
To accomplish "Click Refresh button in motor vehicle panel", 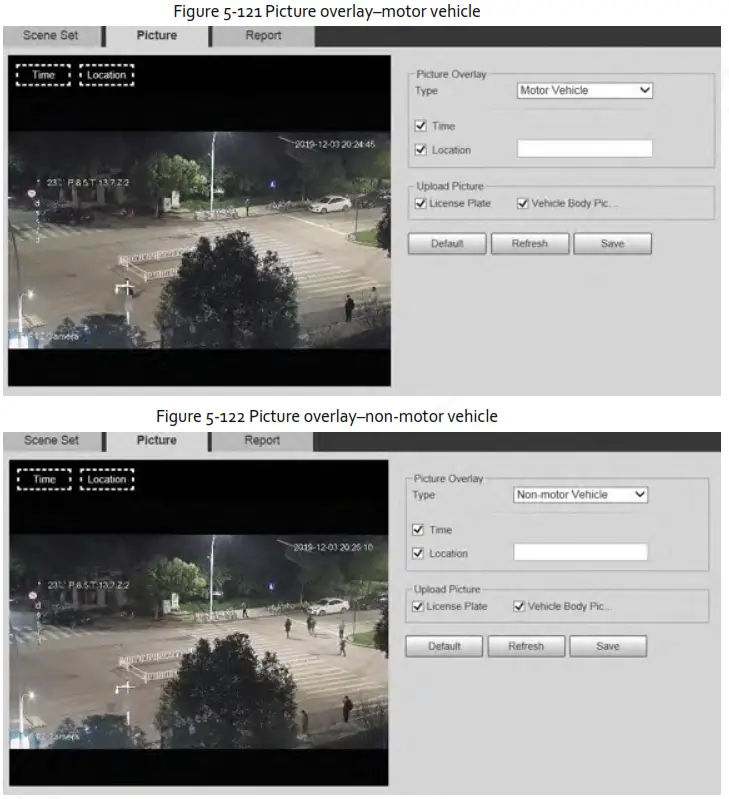I will tap(530, 244).
